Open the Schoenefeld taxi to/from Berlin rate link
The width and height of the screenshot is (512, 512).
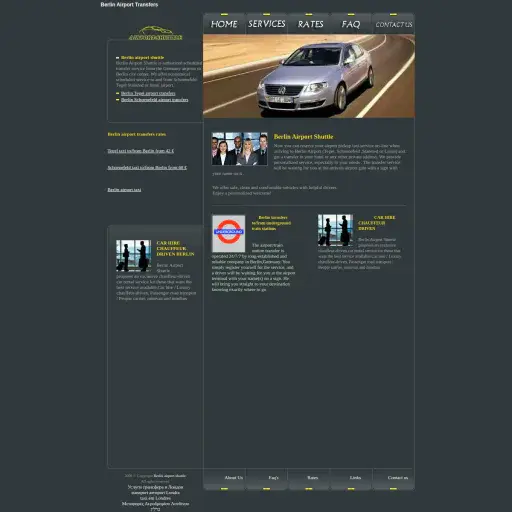(x=147, y=168)
